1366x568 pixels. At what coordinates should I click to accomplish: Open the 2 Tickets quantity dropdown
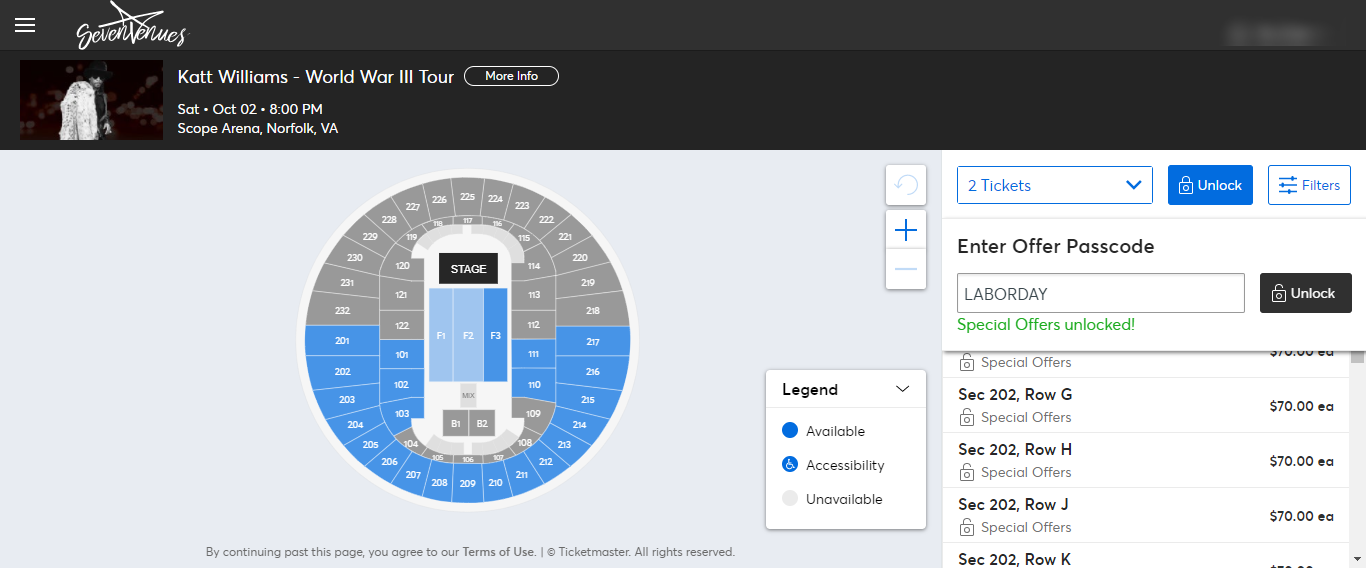point(1055,185)
